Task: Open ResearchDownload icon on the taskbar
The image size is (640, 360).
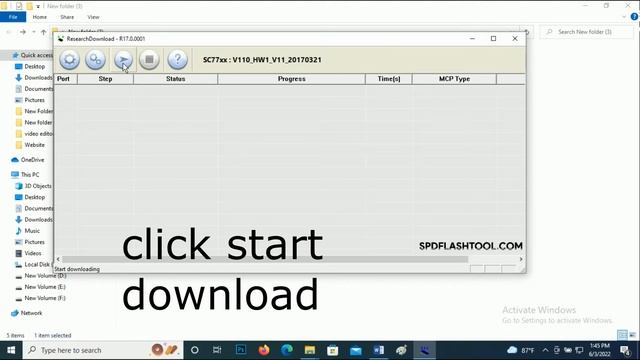Action: coord(424,350)
